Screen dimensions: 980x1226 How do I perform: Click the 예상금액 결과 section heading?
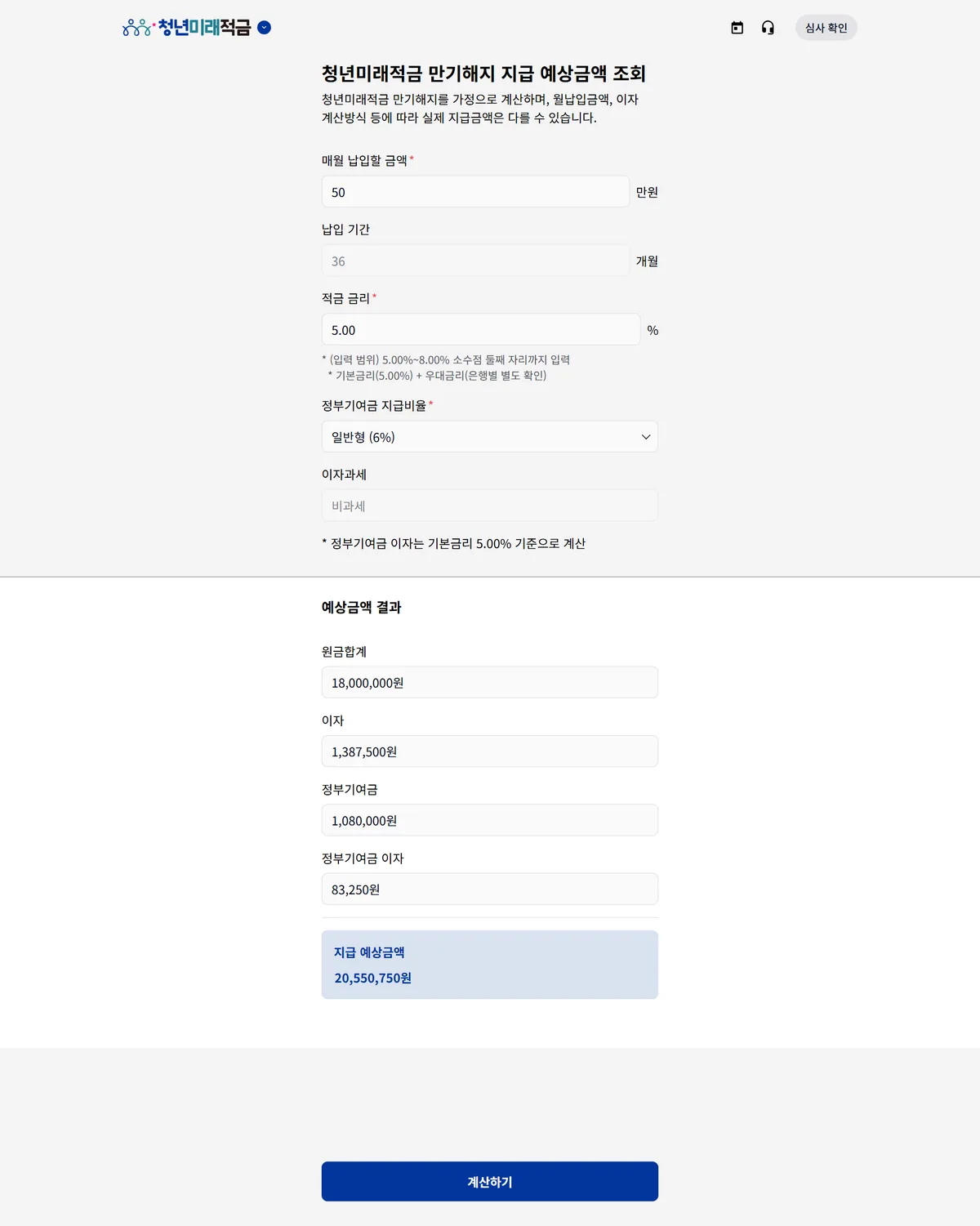362,607
